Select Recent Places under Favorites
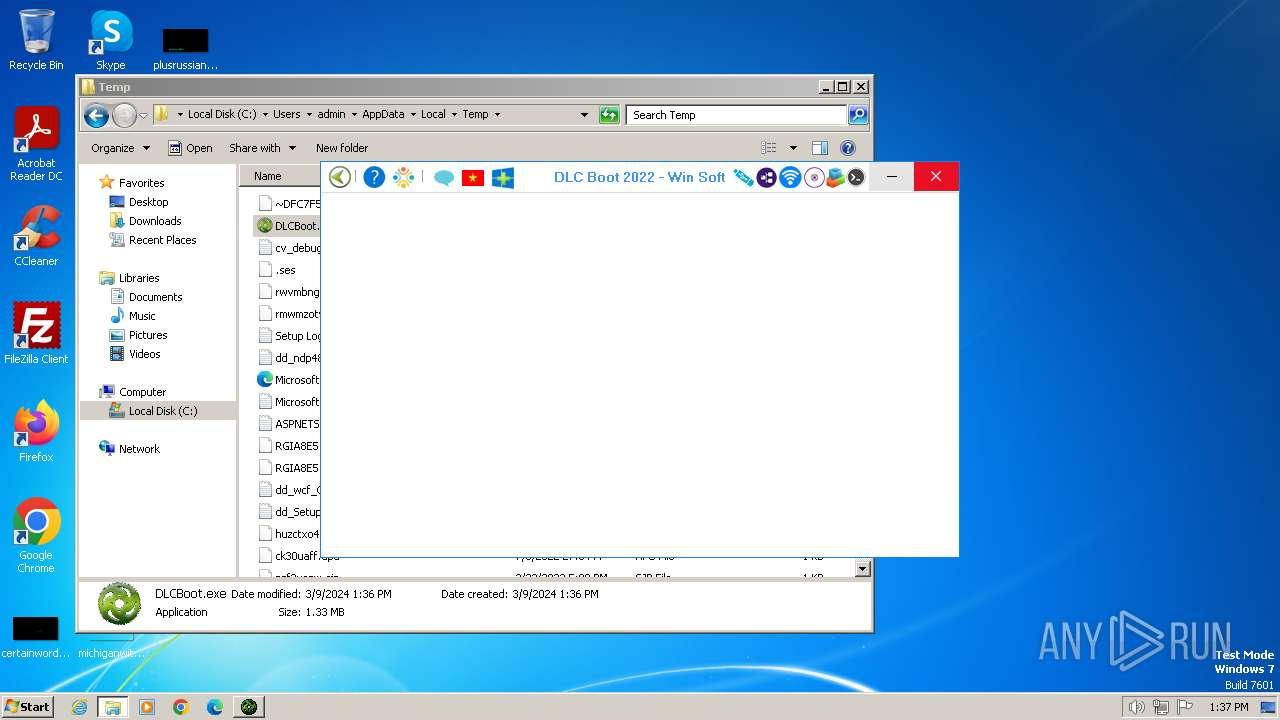The height and width of the screenshot is (720, 1280). 162,240
